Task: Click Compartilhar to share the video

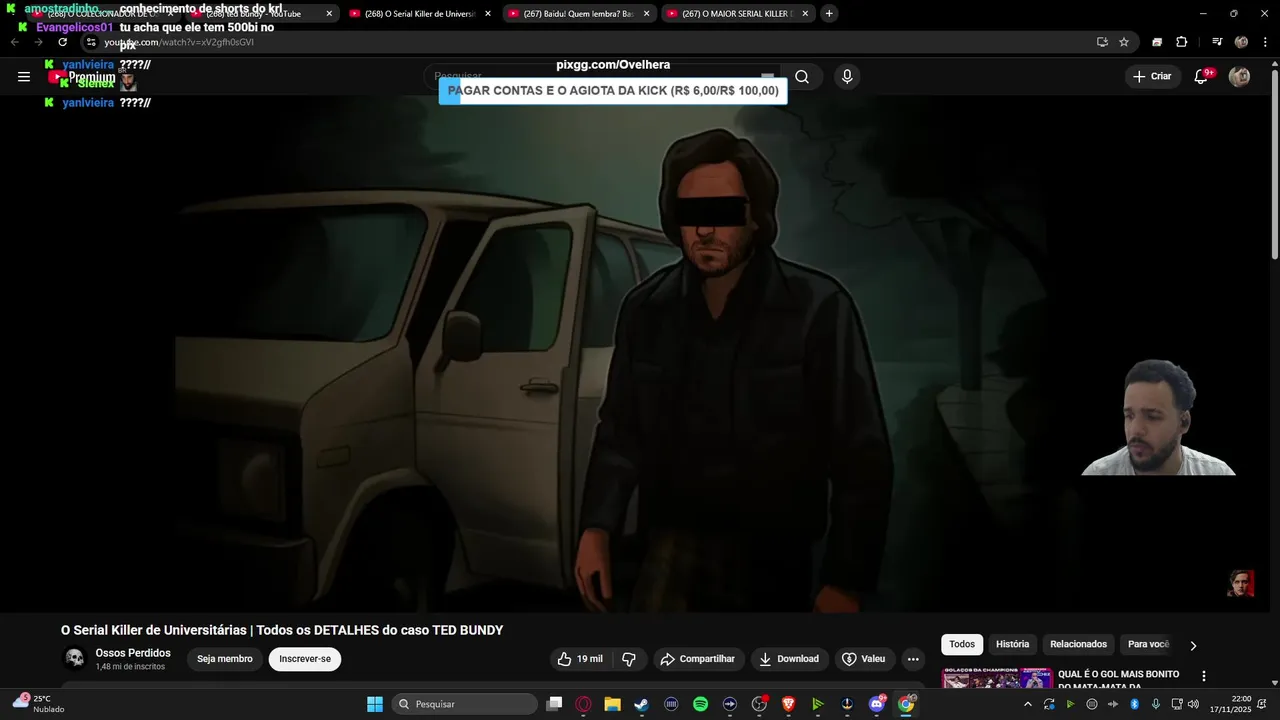Action: coord(698,659)
